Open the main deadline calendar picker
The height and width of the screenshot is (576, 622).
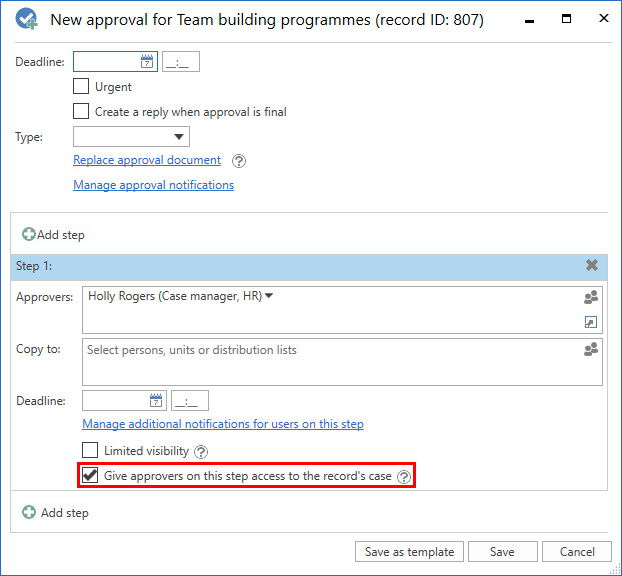(x=147, y=62)
